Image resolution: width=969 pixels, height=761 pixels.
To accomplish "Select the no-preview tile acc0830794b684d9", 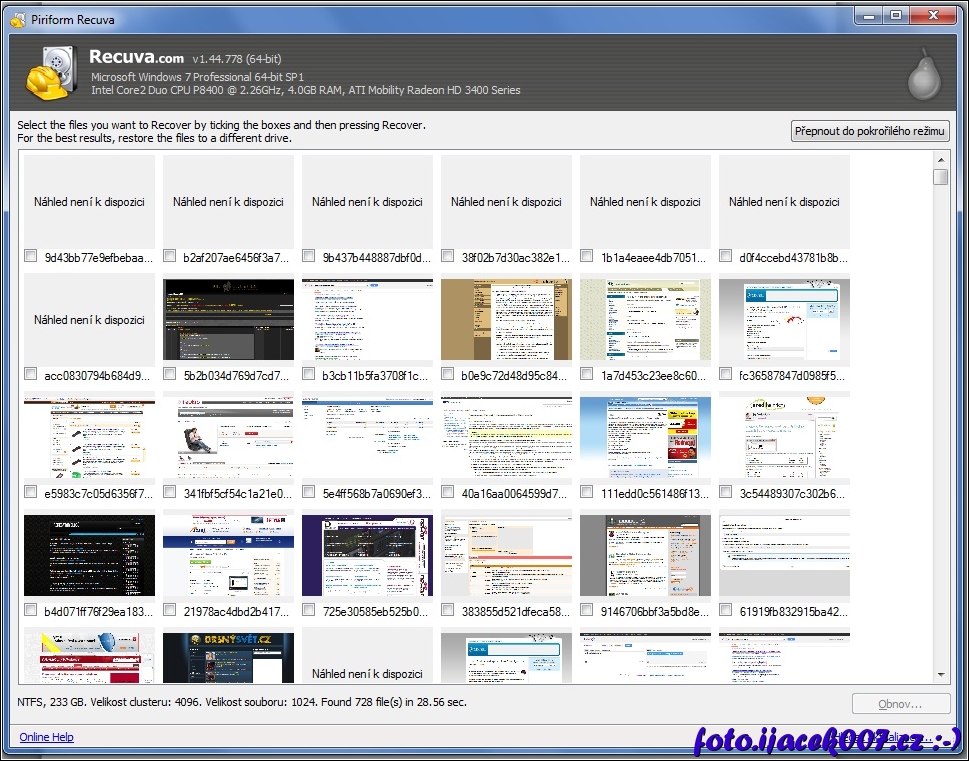I will (89, 320).
